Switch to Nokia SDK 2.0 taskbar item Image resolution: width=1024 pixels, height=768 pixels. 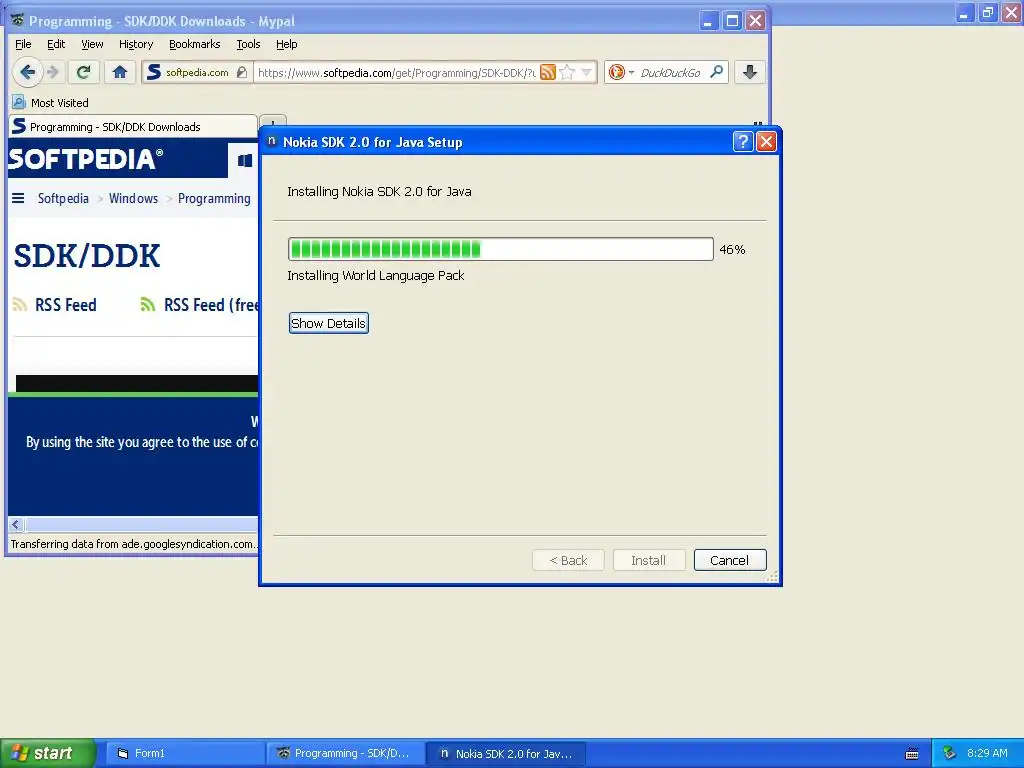click(506, 754)
